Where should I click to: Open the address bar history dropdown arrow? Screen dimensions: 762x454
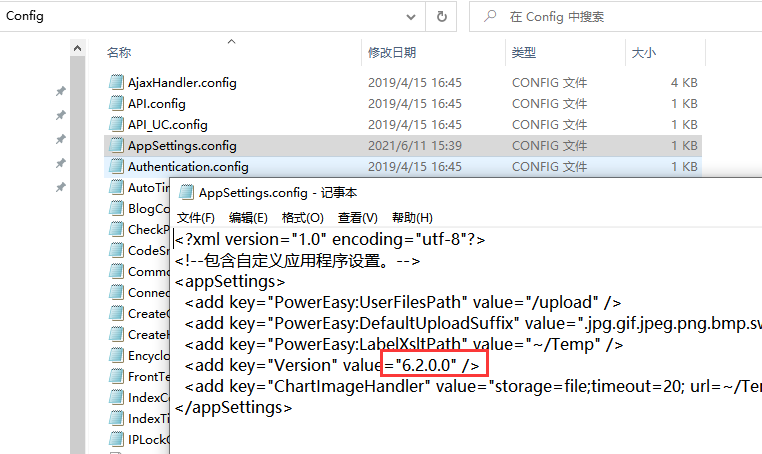coord(411,17)
